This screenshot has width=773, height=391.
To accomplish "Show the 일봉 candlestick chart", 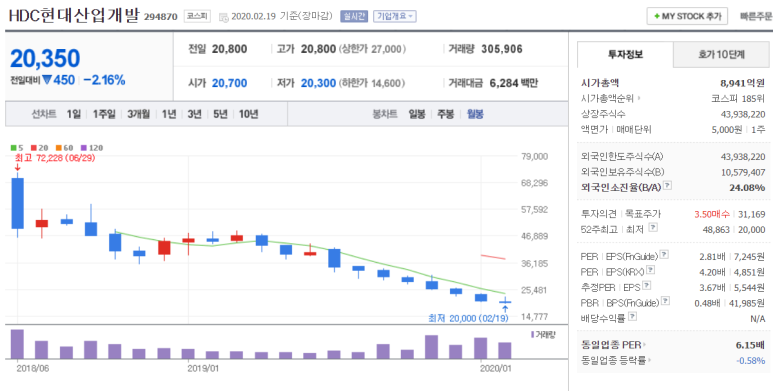I will 417,114.
